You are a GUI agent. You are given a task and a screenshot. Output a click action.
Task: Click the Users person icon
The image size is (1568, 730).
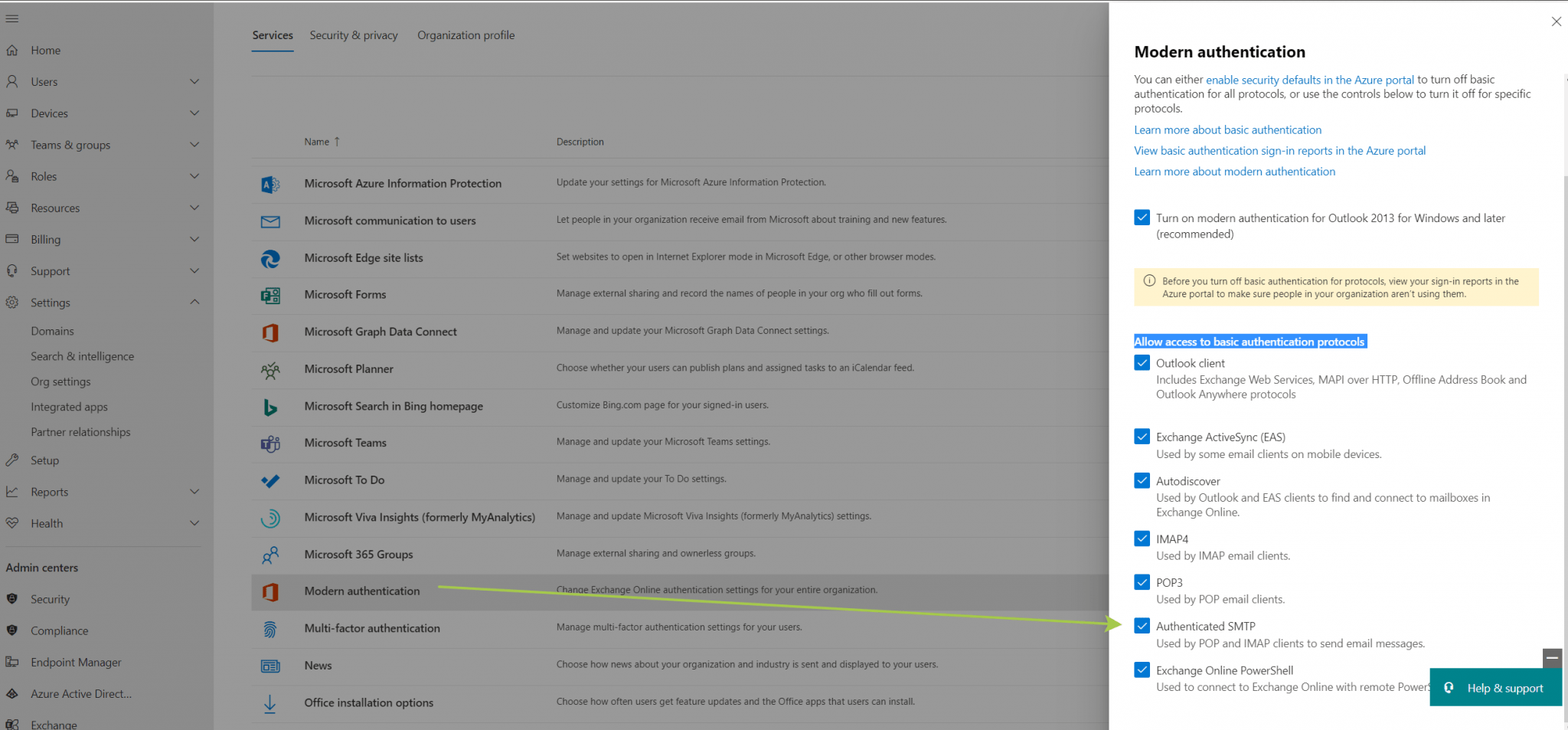click(12, 81)
